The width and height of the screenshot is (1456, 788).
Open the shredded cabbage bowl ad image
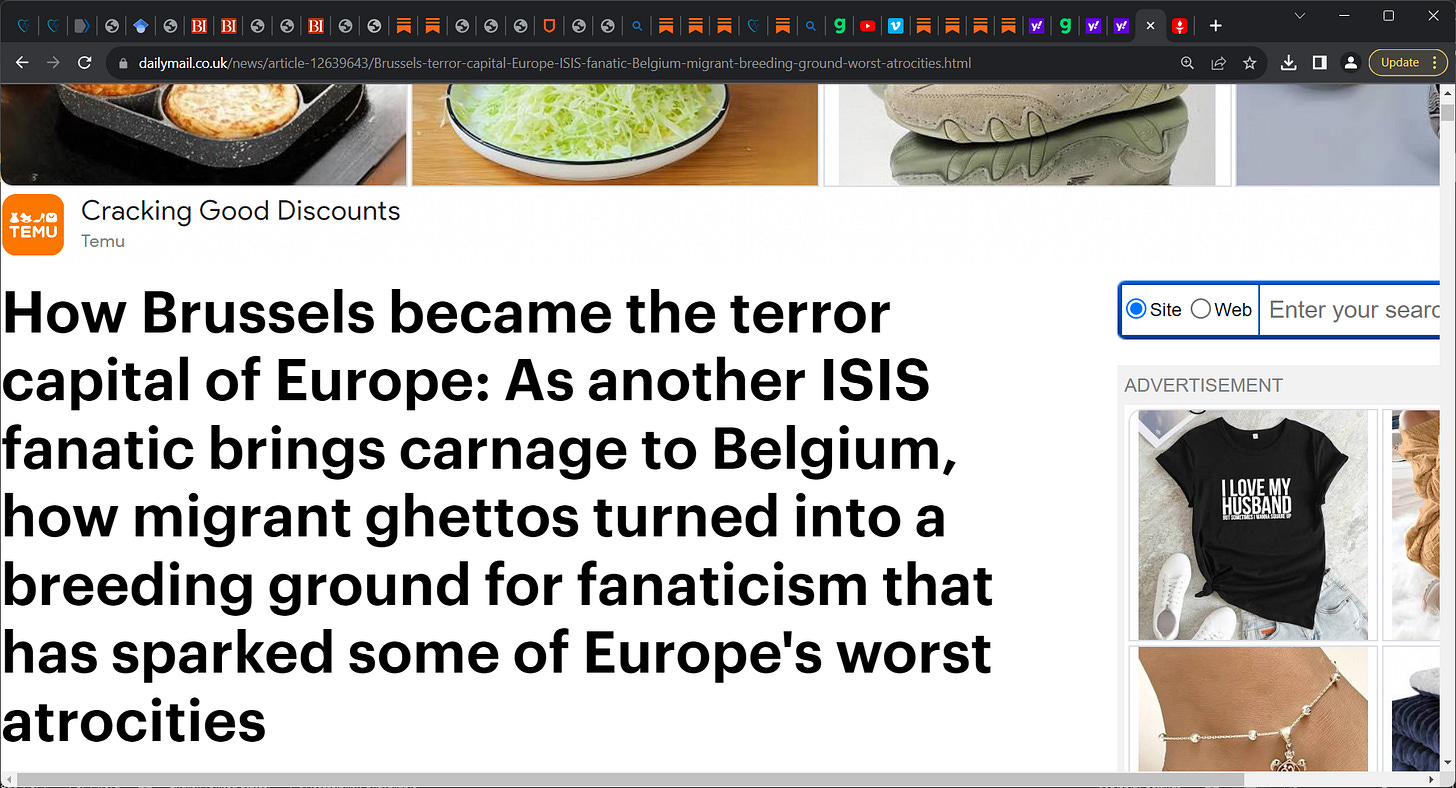615,135
